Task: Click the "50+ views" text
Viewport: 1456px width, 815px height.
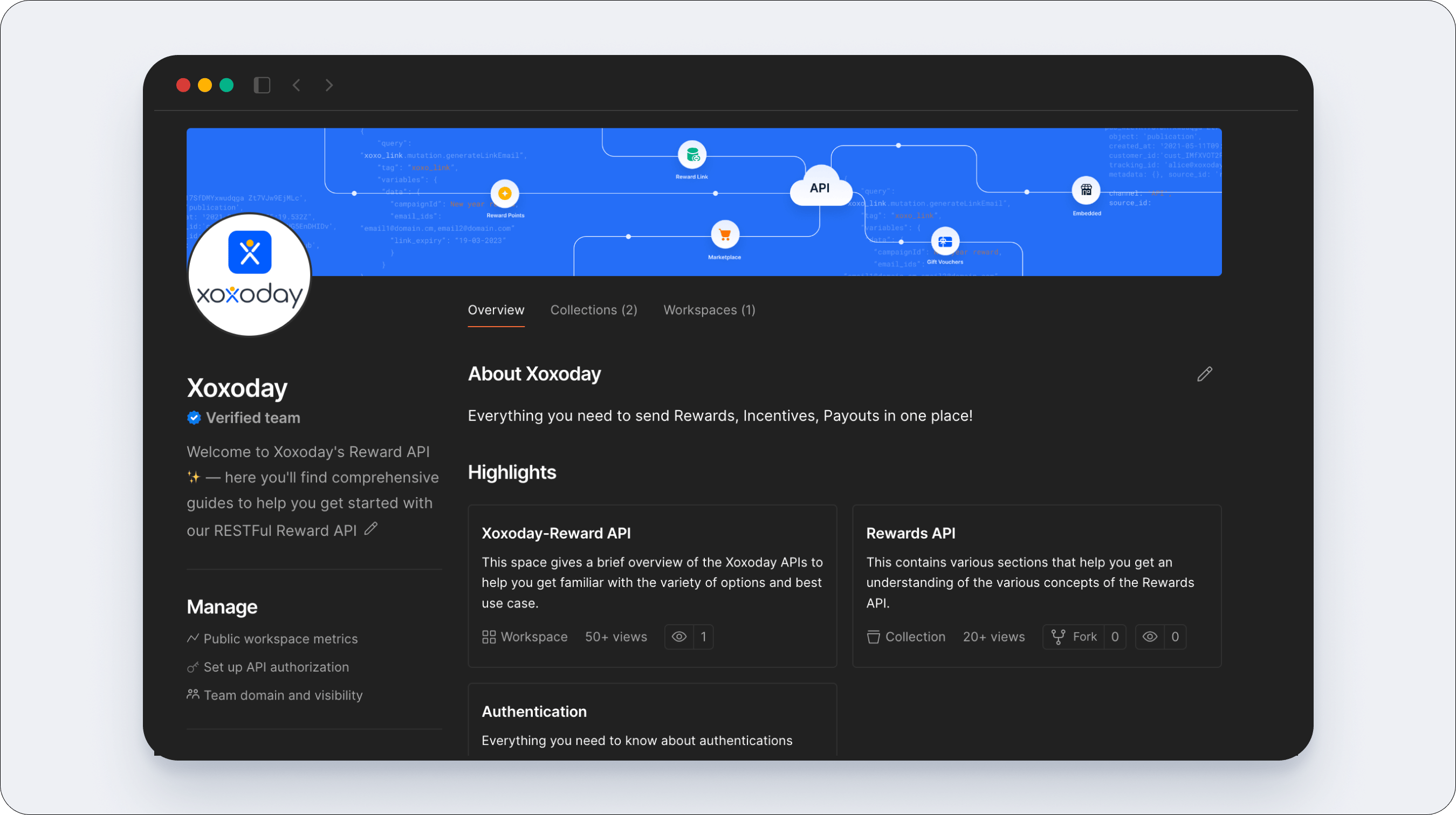Action: [616, 637]
